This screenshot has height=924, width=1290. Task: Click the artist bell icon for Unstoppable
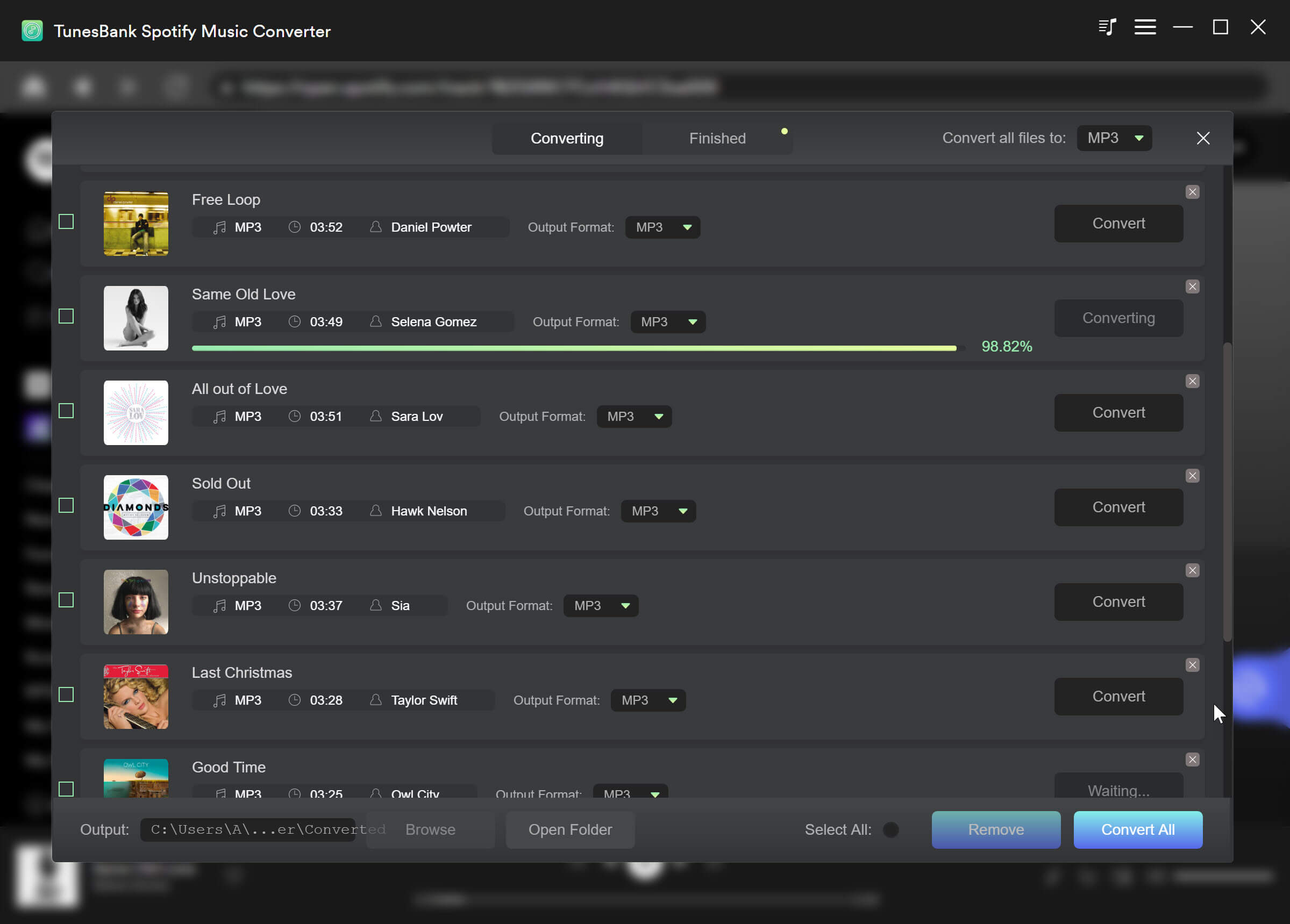click(376, 605)
